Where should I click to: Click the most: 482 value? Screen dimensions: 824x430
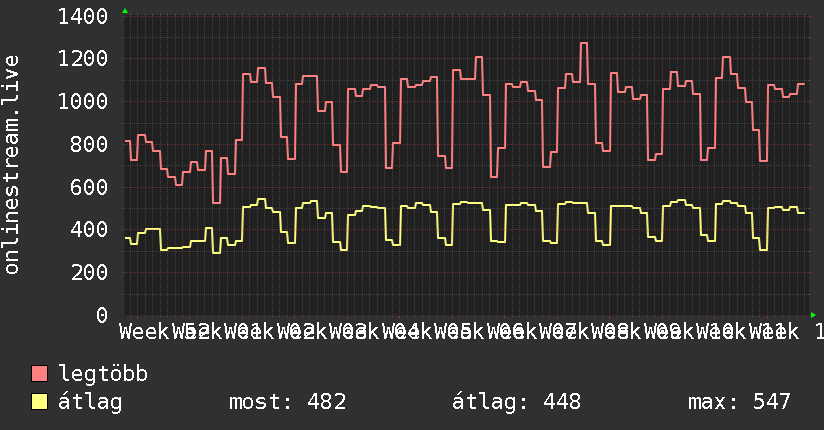[x=287, y=402]
